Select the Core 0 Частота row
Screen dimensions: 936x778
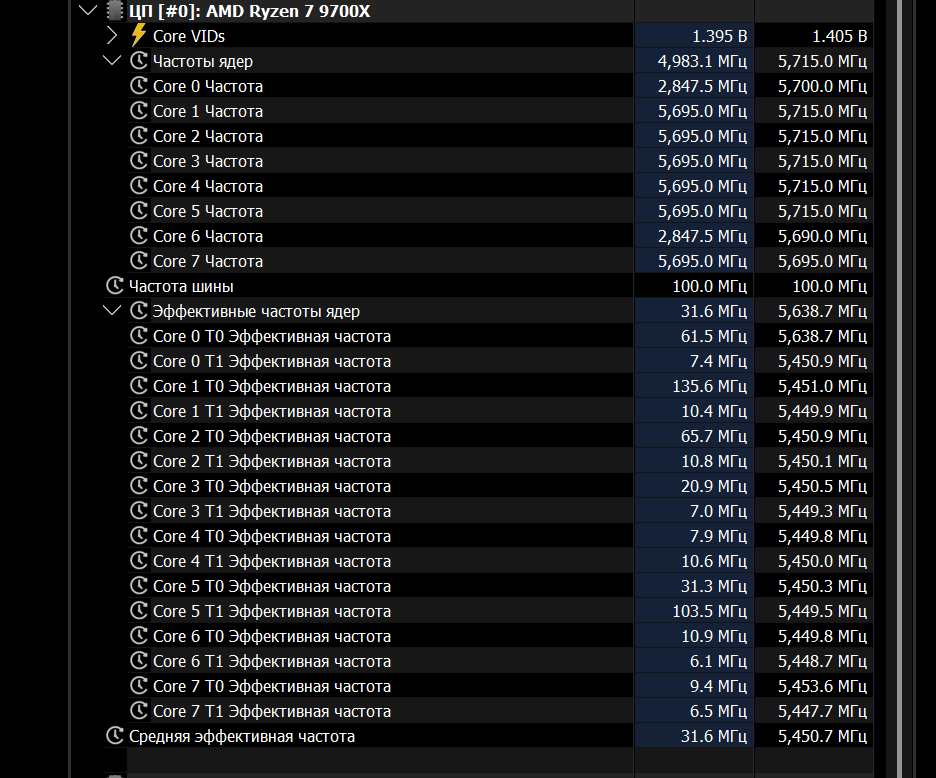500,86
